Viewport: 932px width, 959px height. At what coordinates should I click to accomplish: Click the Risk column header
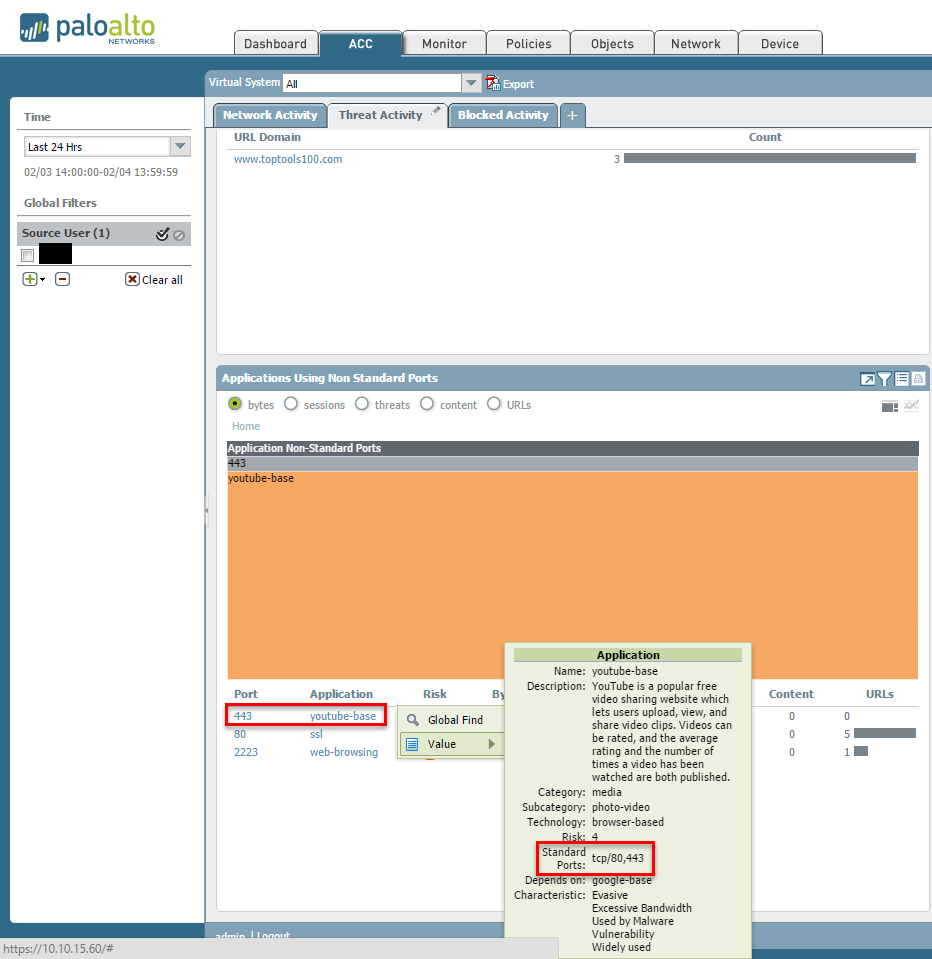435,694
